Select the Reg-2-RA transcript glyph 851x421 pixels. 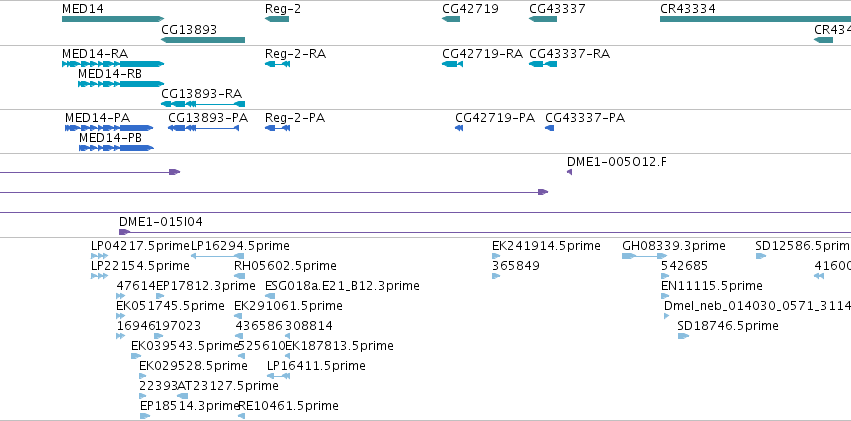pyautogui.click(x=277, y=64)
